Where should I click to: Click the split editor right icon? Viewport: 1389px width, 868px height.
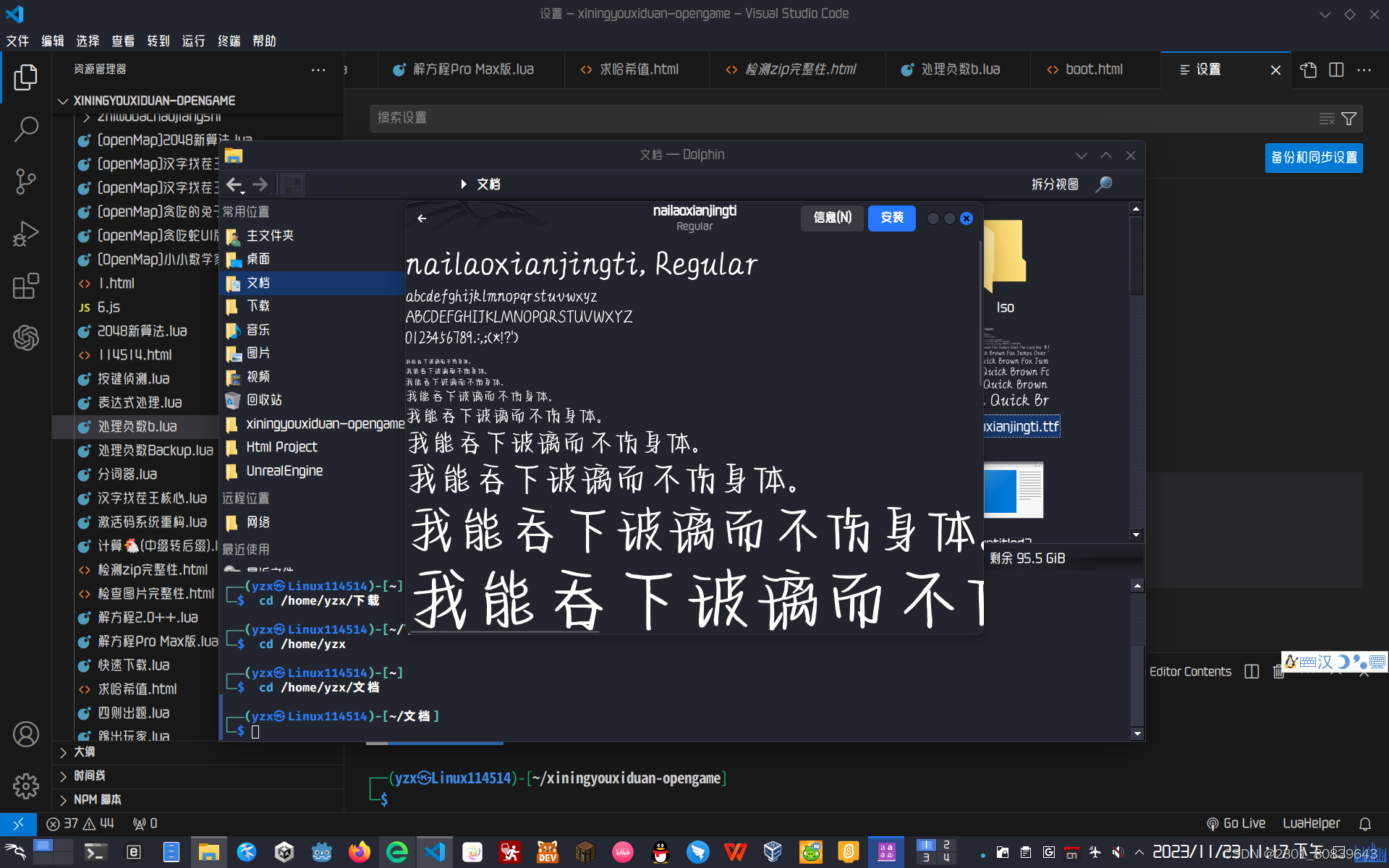[1336, 69]
